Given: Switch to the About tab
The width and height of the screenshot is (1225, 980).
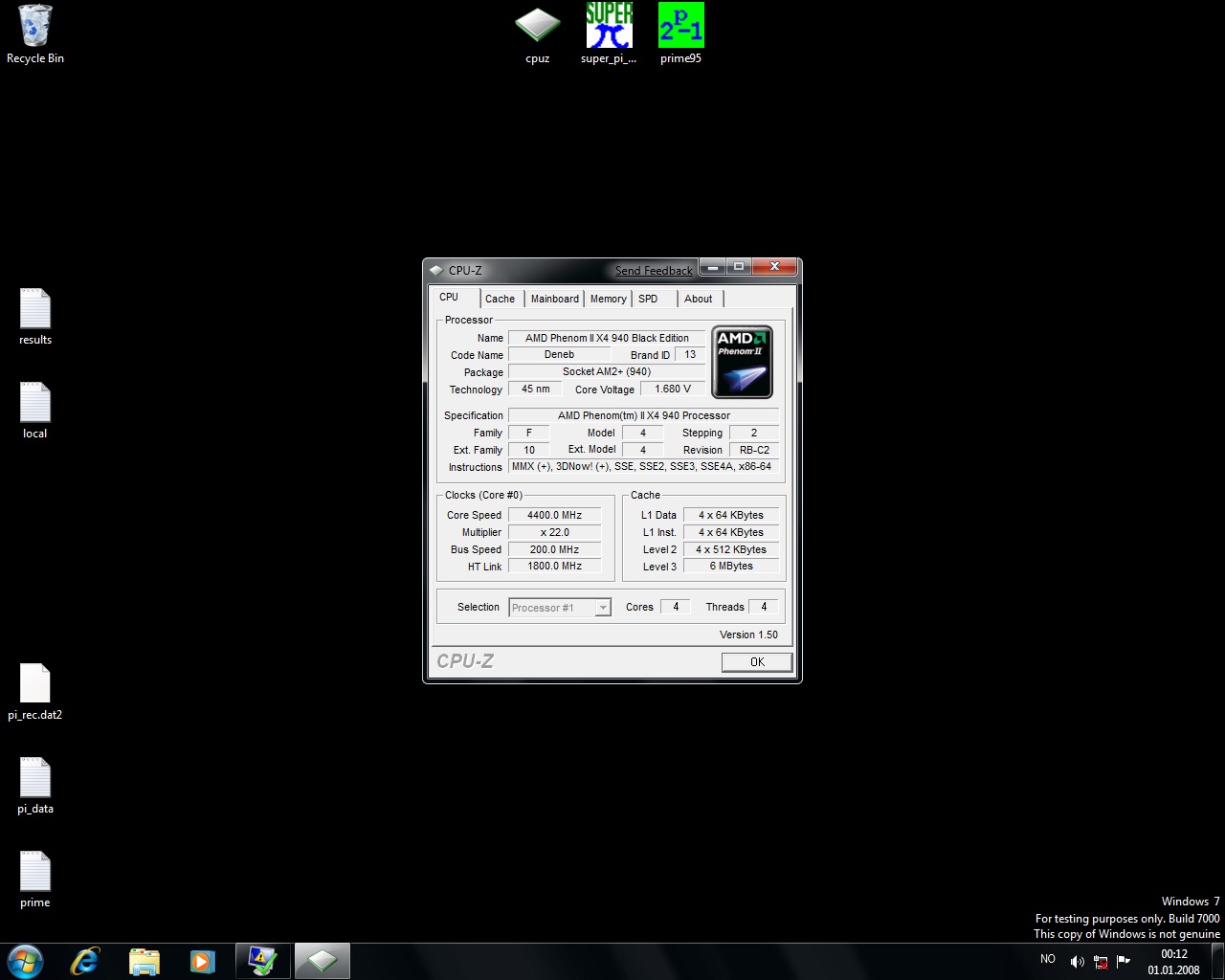Looking at the screenshot, I should [x=699, y=299].
